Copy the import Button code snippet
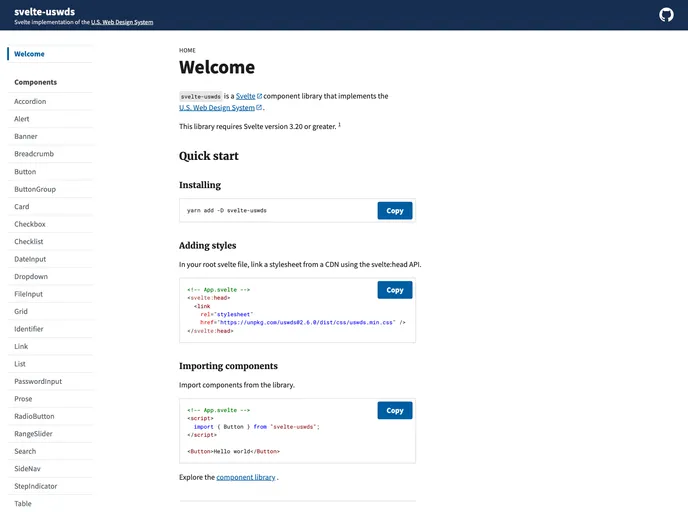 (x=394, y=411)
